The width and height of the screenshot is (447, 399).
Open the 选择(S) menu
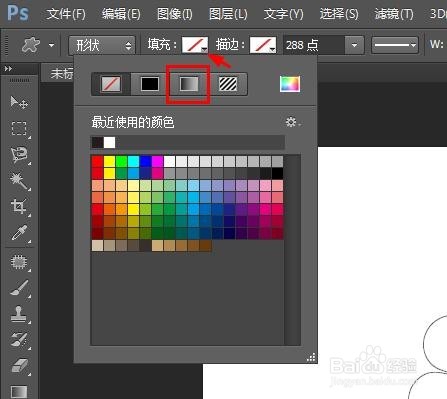[x=339, y=14]
